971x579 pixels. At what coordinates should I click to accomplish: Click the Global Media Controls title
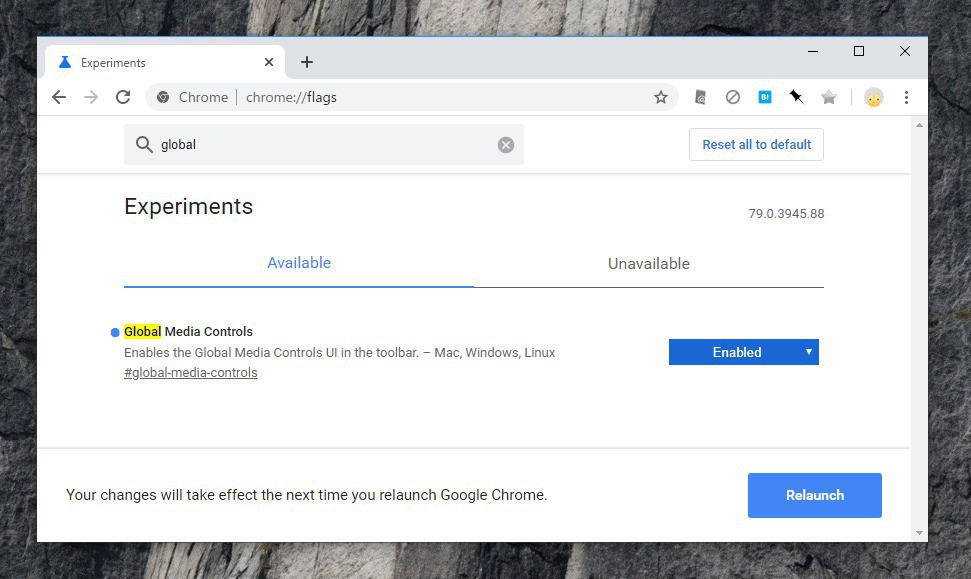[x=188, y=331]
